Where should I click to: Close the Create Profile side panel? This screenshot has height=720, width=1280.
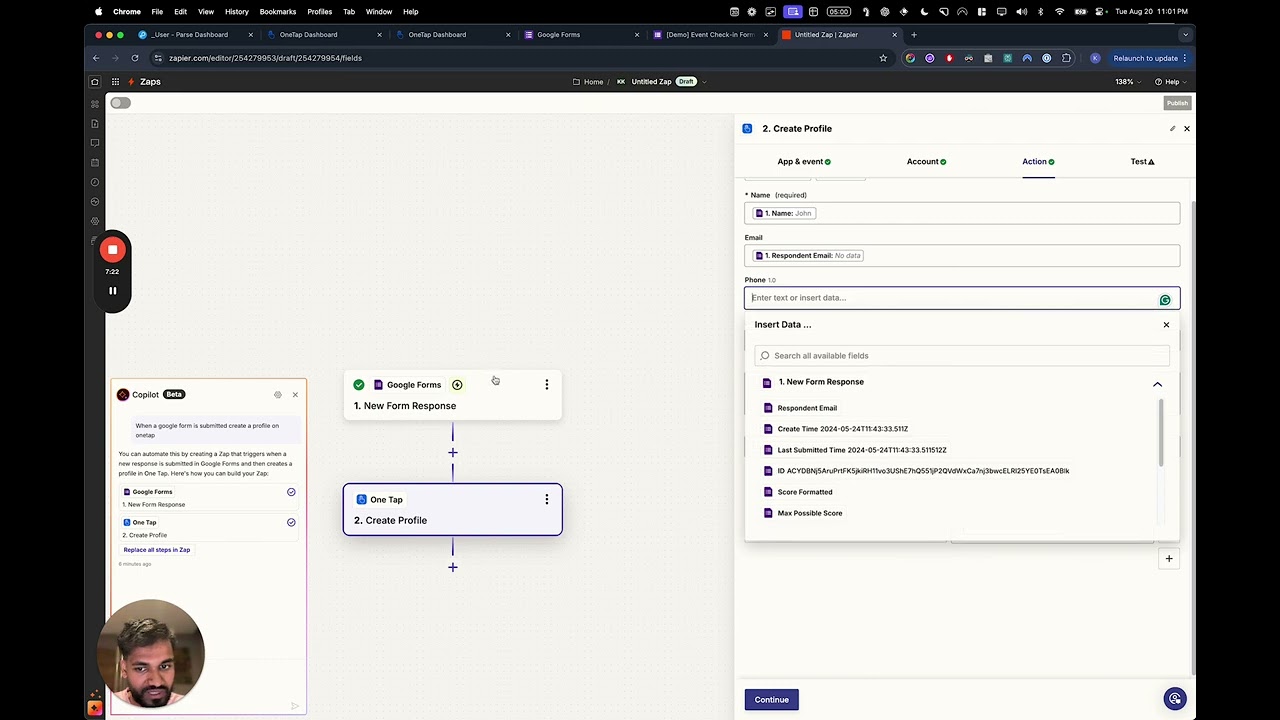tap(1187, 128)
